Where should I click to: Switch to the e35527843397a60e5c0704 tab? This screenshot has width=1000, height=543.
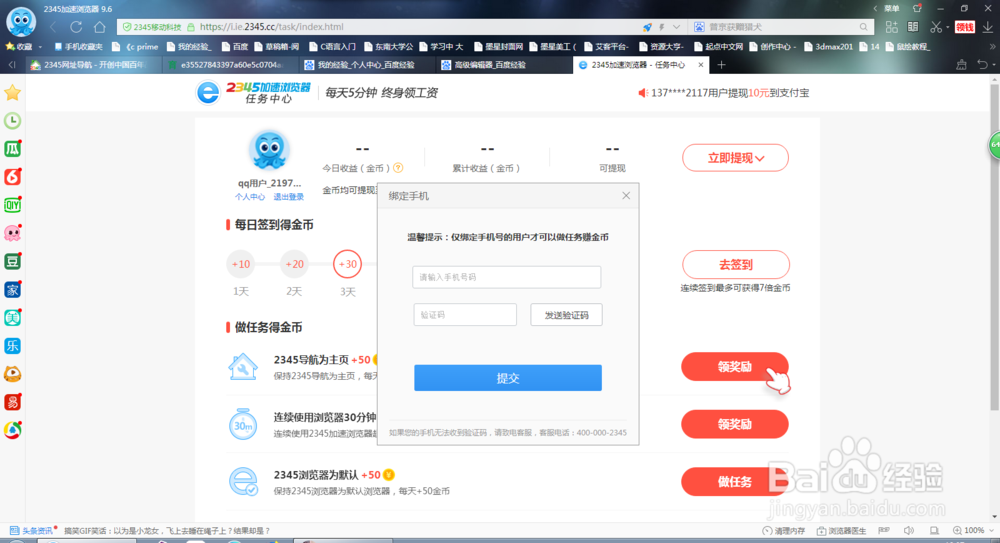pos(230,64)
